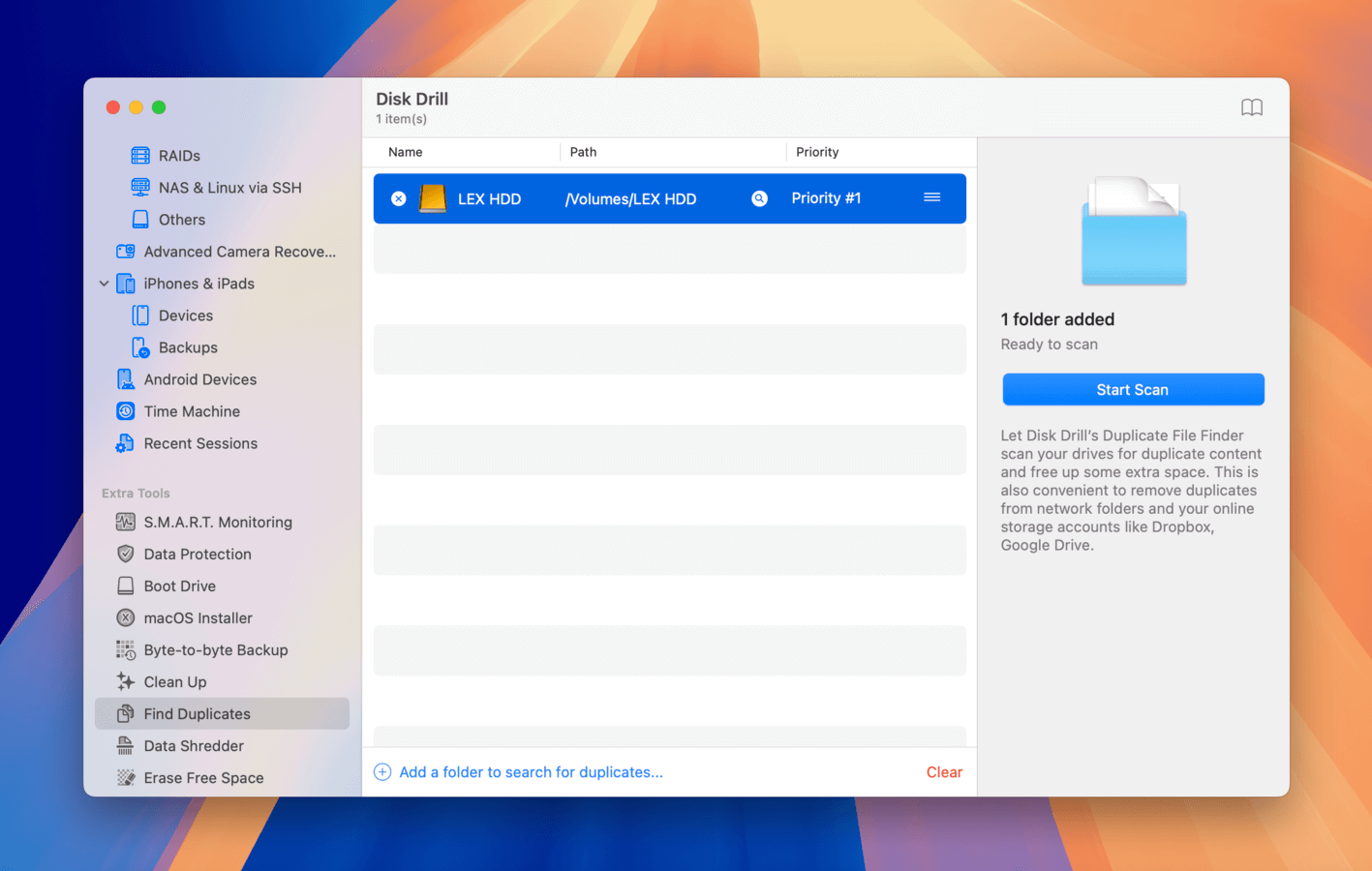This screenshot has height=871, width=1372.
Task: Select Devices under iPhones & iPads
Action: [186, 315]
